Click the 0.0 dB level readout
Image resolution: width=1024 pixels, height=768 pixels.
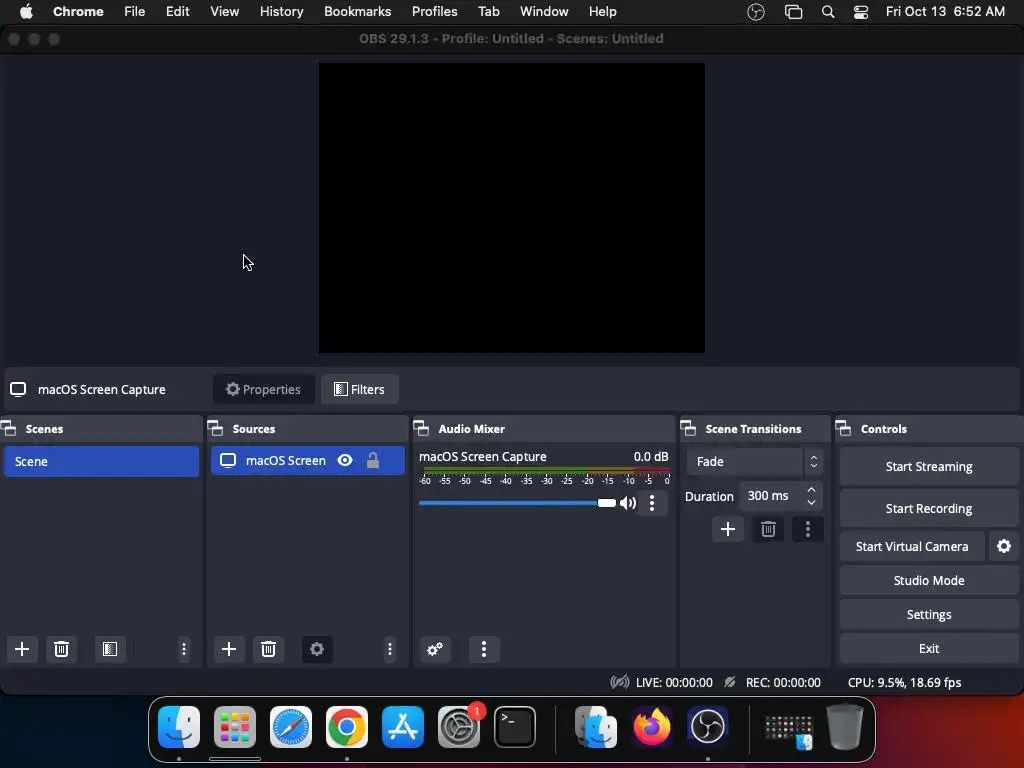pyautogui.click(x=650, y=456)
